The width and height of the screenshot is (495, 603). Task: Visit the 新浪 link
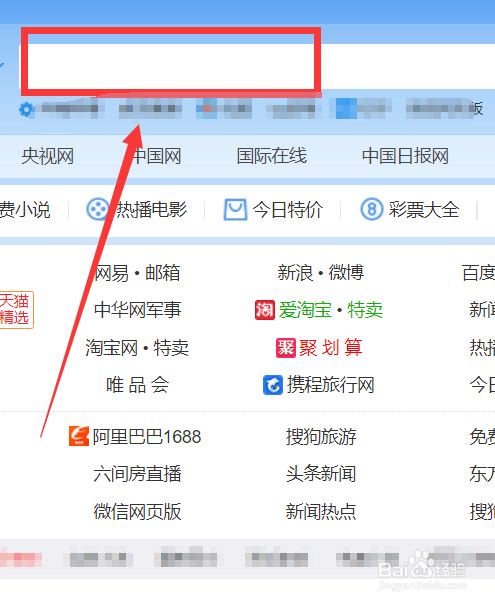(295, 273)
